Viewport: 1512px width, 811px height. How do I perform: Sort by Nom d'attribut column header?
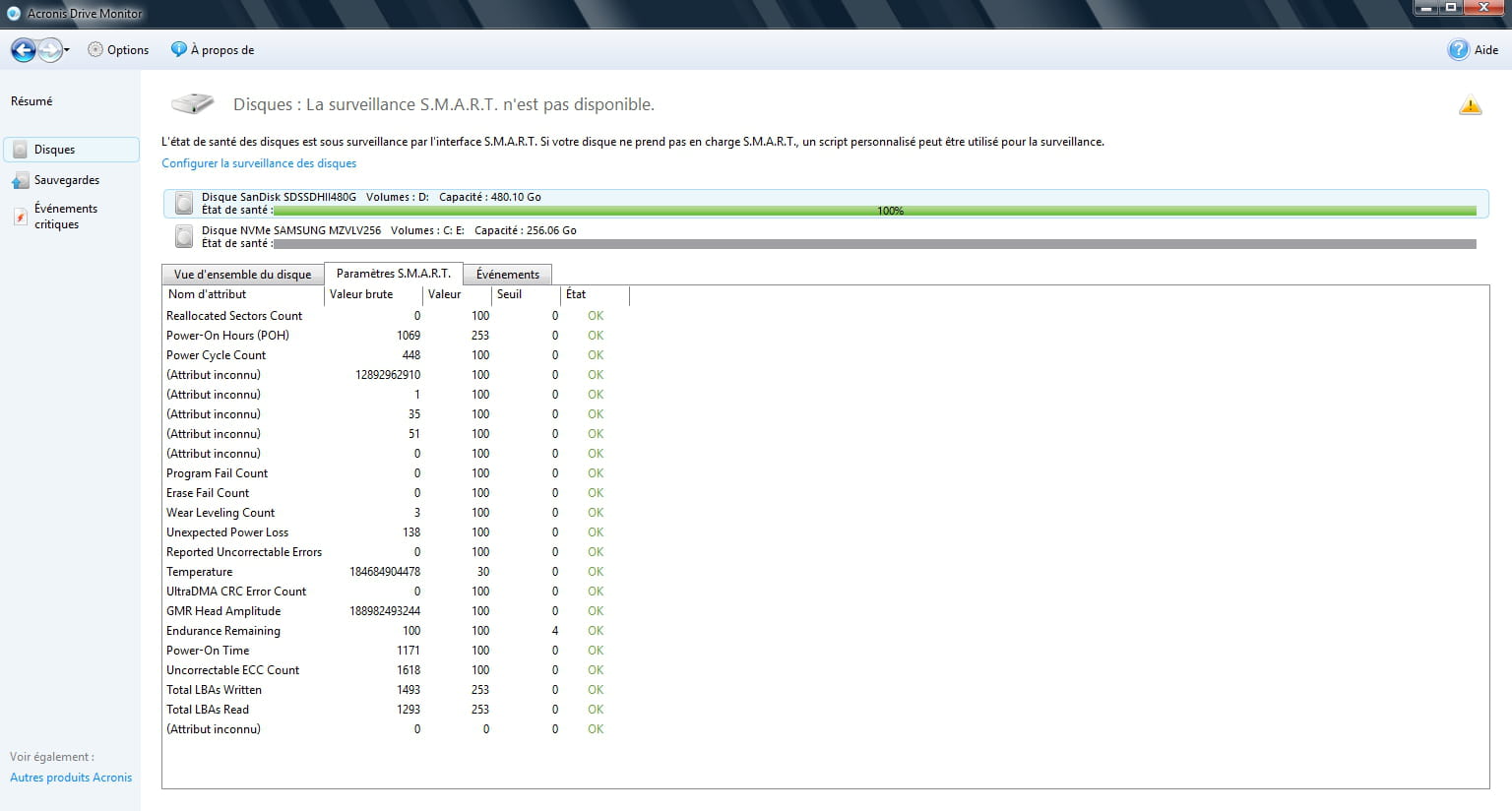click(208, 294)
